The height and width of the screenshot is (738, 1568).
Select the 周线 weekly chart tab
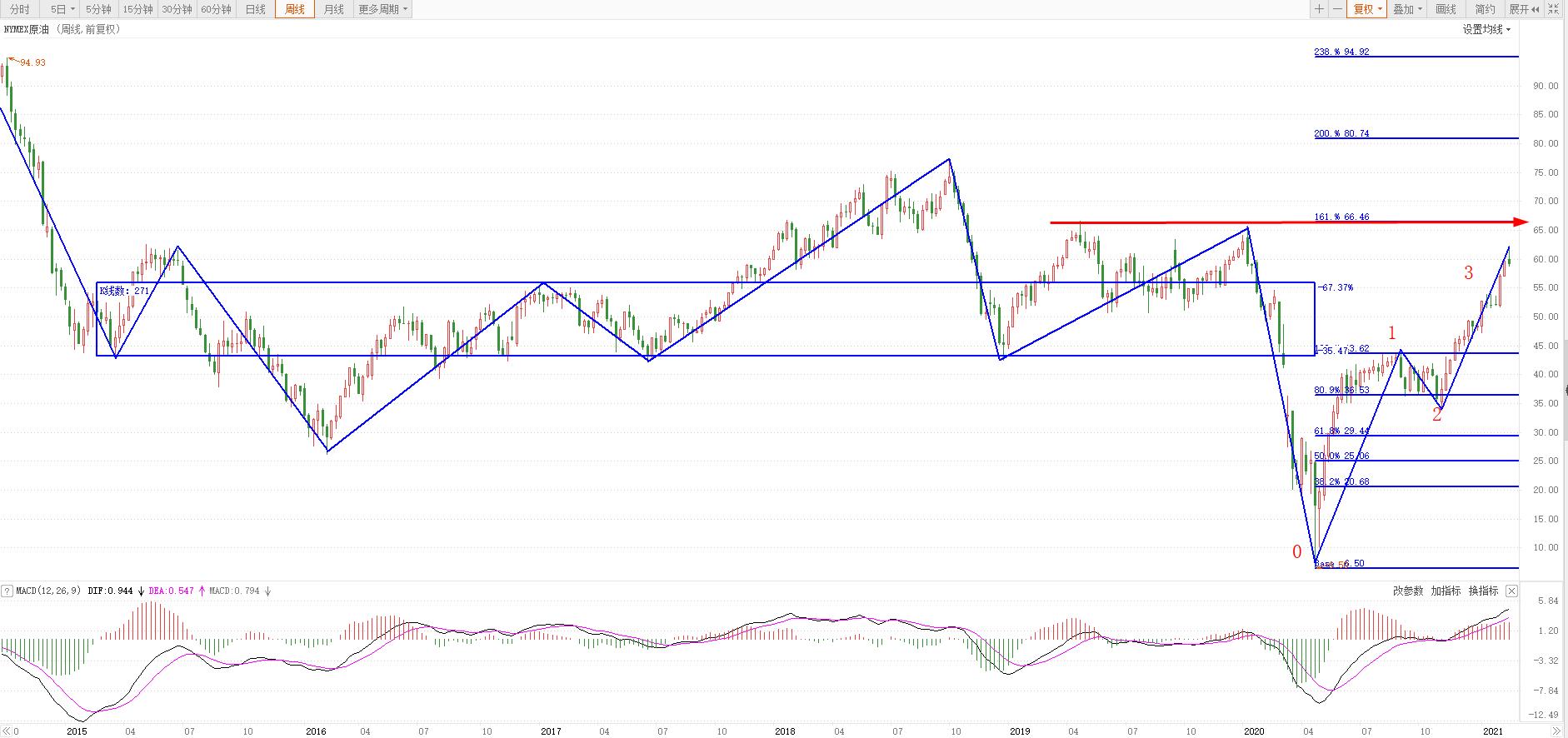point(295,9)
